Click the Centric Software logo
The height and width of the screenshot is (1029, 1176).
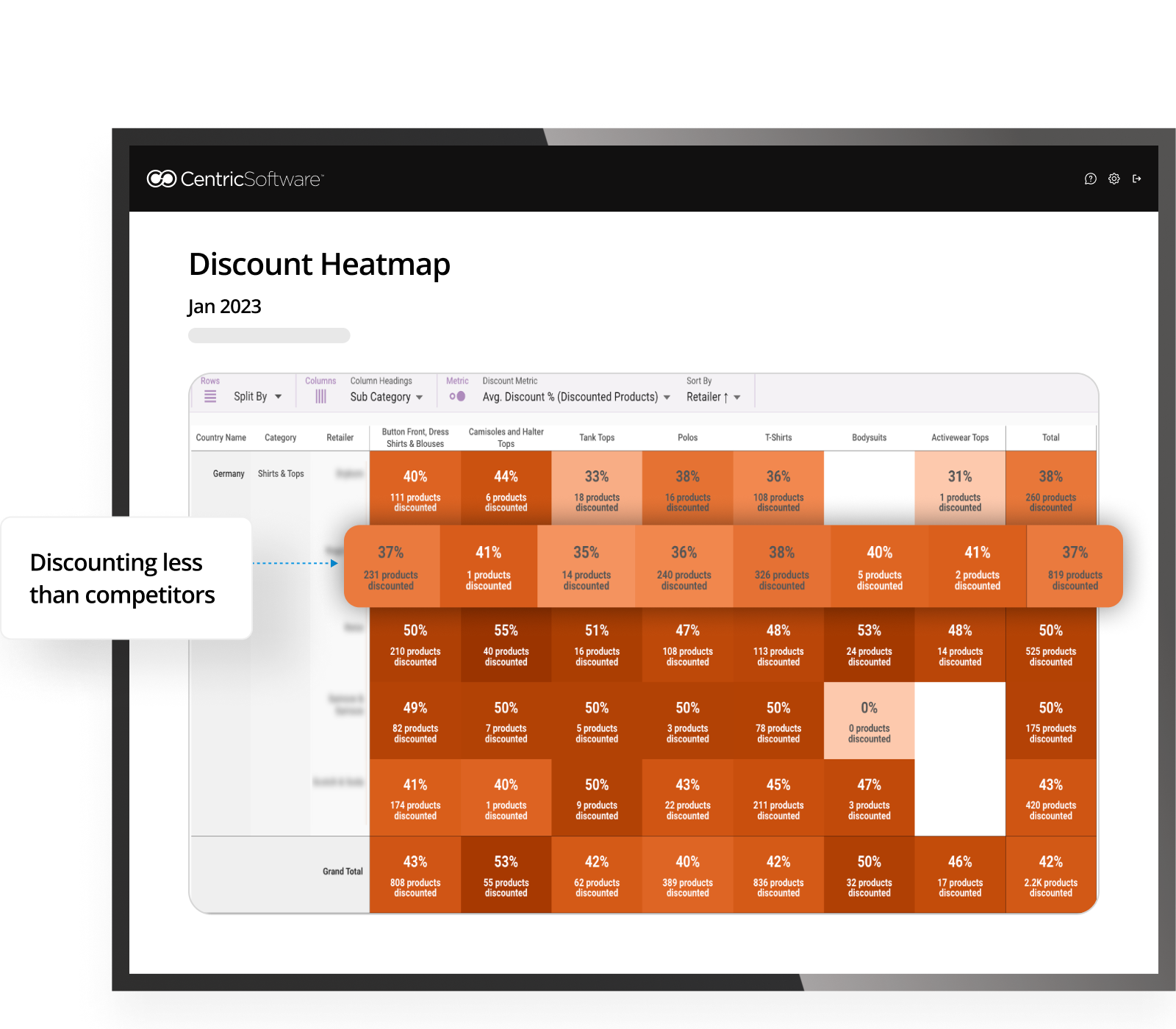coord(235,179)
